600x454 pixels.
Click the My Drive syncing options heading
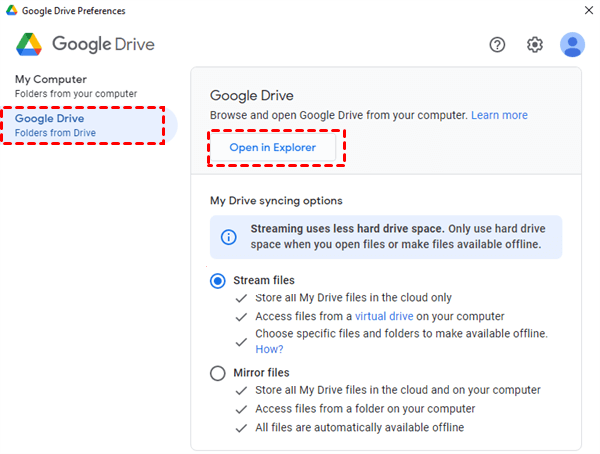pos(276,201)
